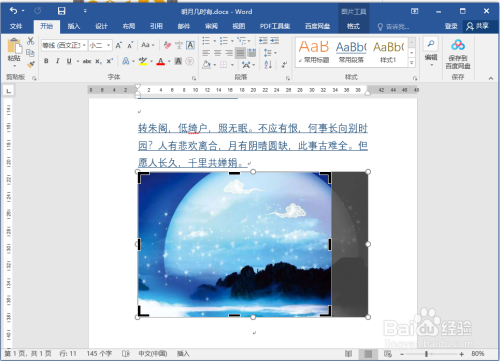Image resolution: width=500 pixels, height=361 pixels.
Task: Apply character border icon
Action: click(x=190, y=45)
